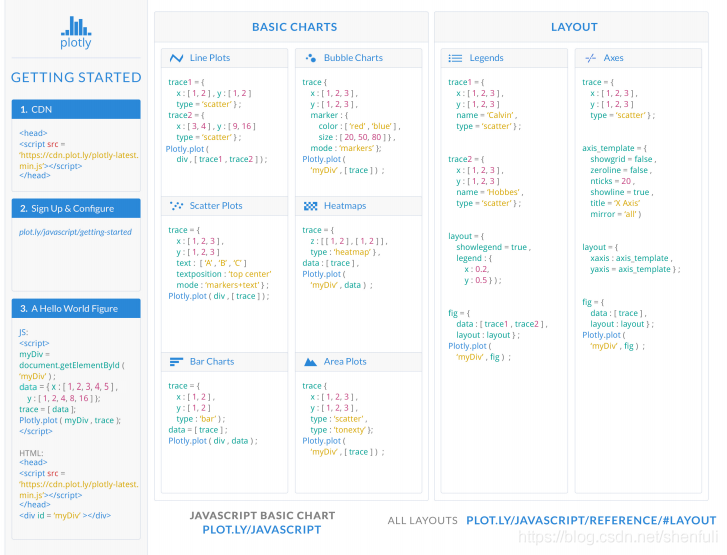Select the 3. A Hello World Figure header

coord(76,308)
